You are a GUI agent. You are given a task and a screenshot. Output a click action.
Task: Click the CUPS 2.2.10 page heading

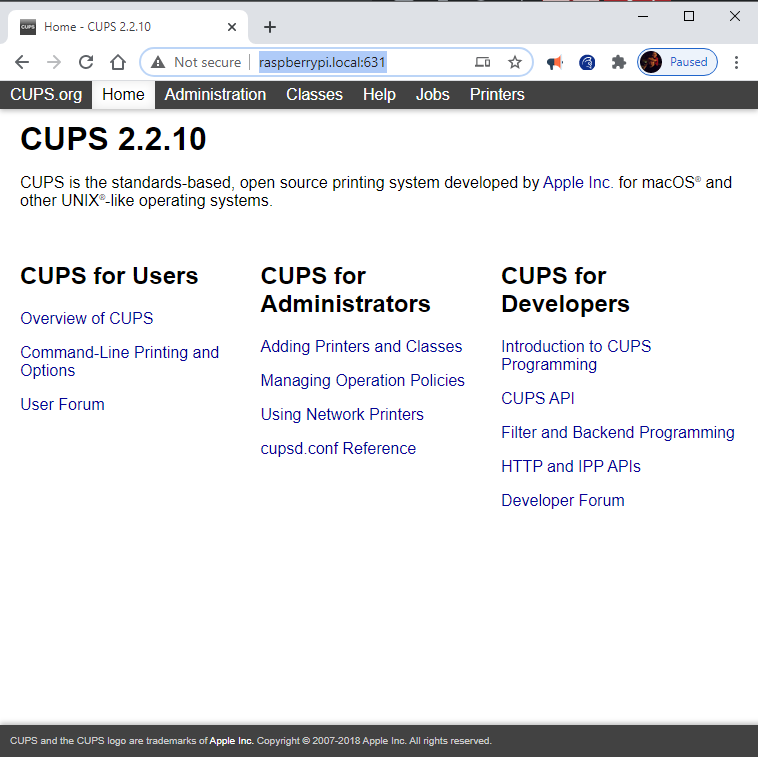coord(113,139)
